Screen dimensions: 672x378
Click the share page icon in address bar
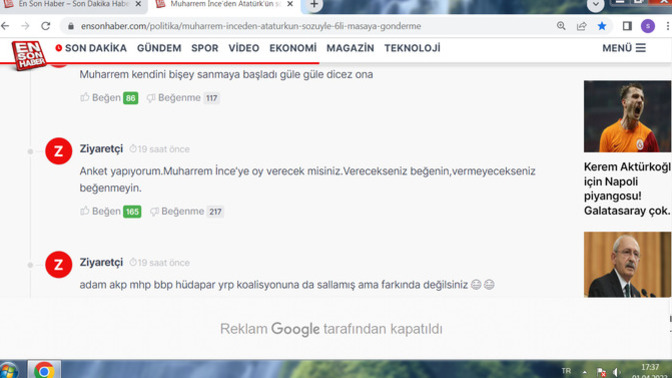pos(582,26)
